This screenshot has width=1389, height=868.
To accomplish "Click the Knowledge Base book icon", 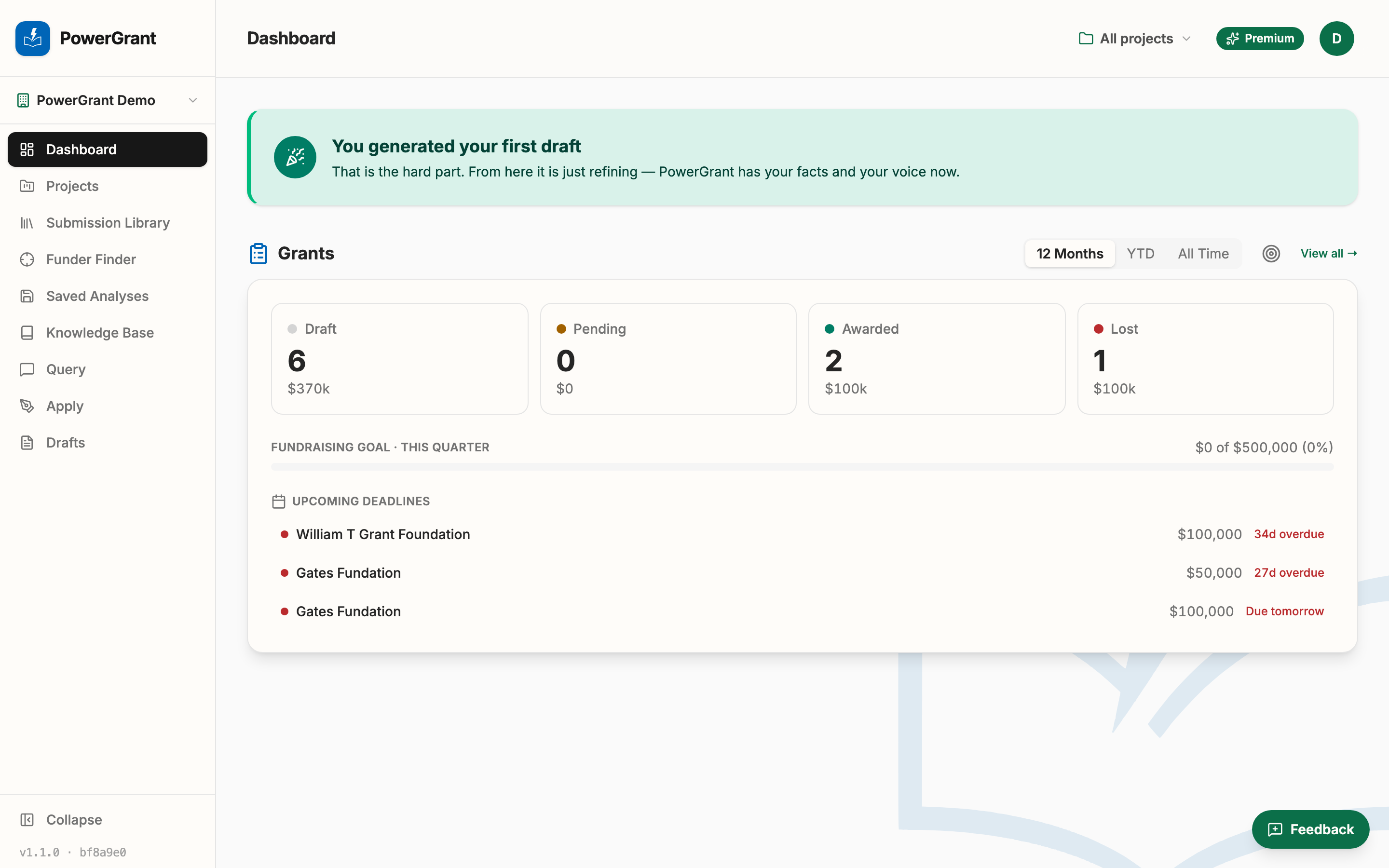I will click(27, 333).
